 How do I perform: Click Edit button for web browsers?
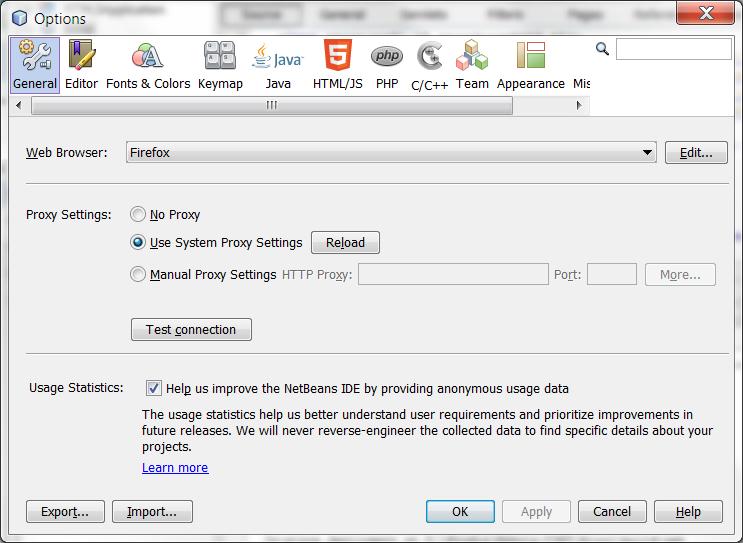(x=696, y=153)
